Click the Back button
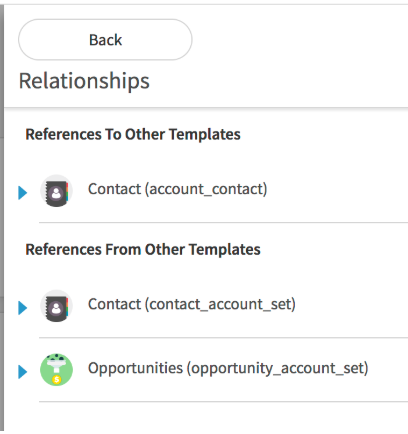The width and height of the screenshot is (408, 434). click(105, 40)
